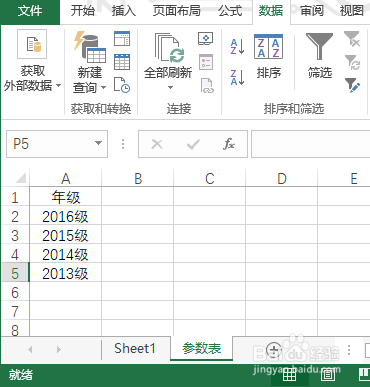Open the 获取外部数据 menu
The height and width of the screenshot is (387, 370).
(x=32, y=62)
